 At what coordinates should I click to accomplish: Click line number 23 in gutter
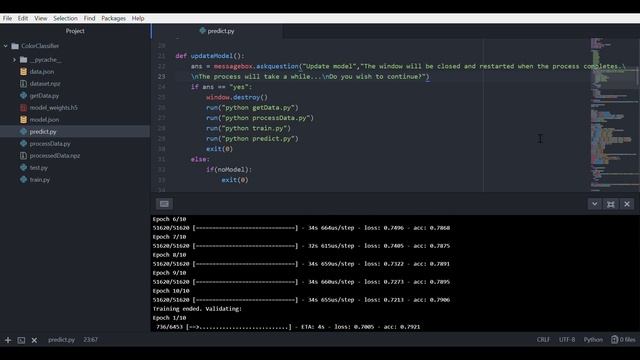(162, 77)
